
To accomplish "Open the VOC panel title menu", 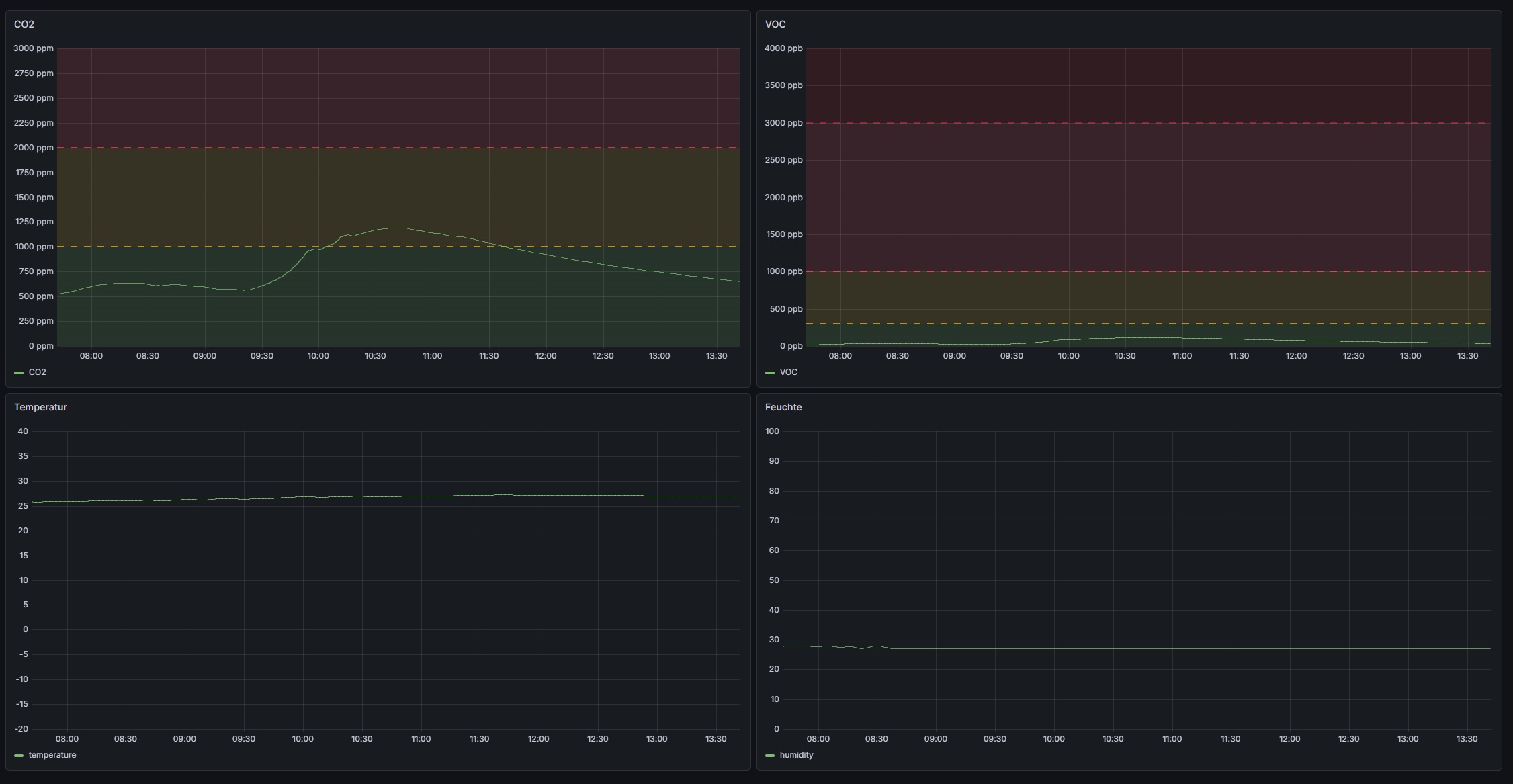I will pos(775,24).
